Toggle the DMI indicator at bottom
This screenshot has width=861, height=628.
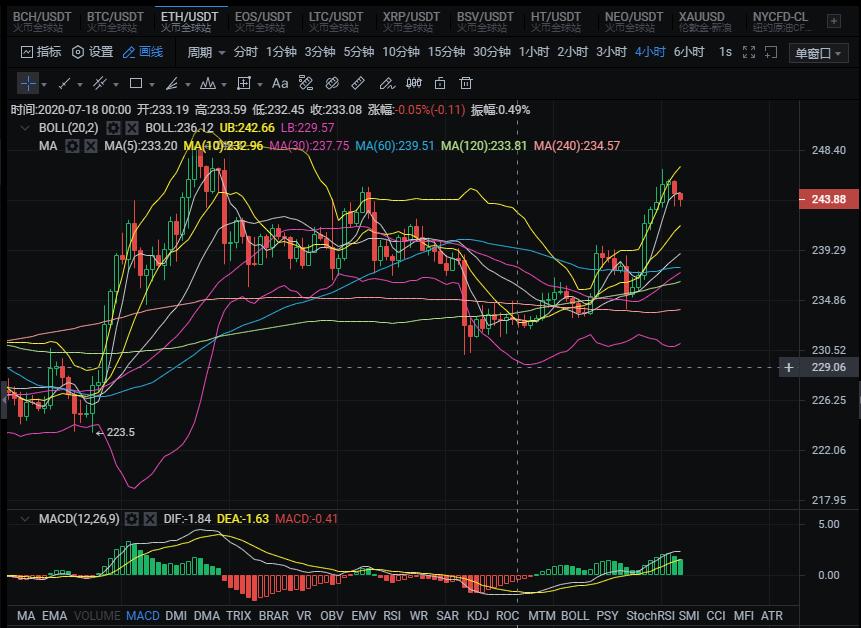point(176,615)
